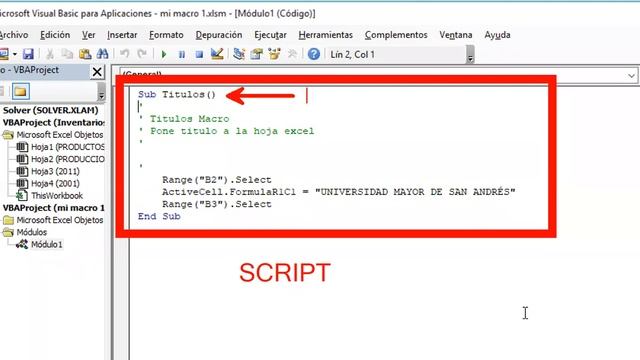Expand the insert object arrow beside Excel icon

click(x=15, y=54)
